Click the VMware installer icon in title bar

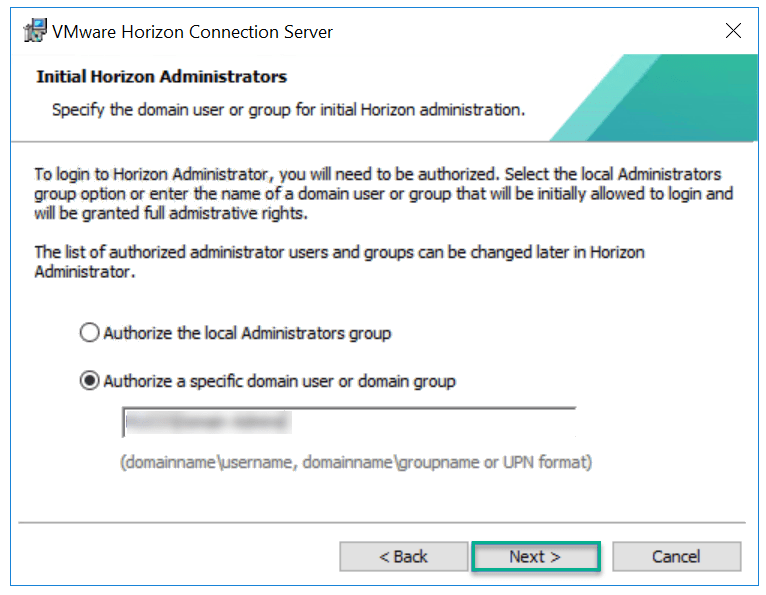point(34,31)
